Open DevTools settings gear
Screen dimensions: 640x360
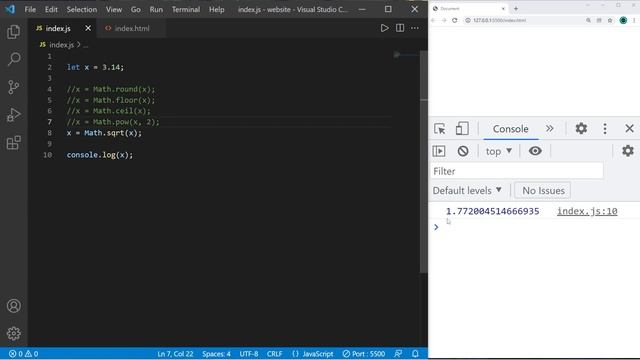click(581, 129)
